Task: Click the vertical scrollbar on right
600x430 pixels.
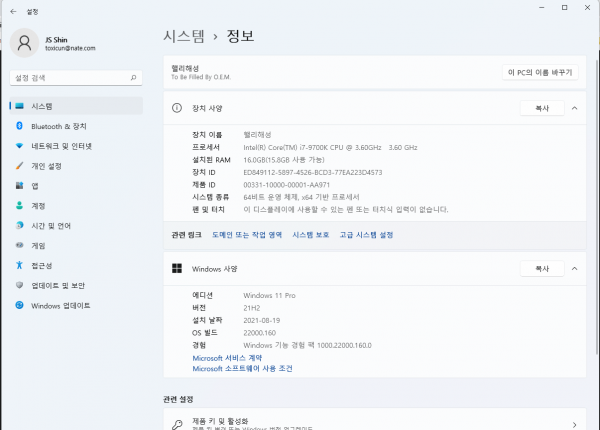Action: tap(597, 207)
